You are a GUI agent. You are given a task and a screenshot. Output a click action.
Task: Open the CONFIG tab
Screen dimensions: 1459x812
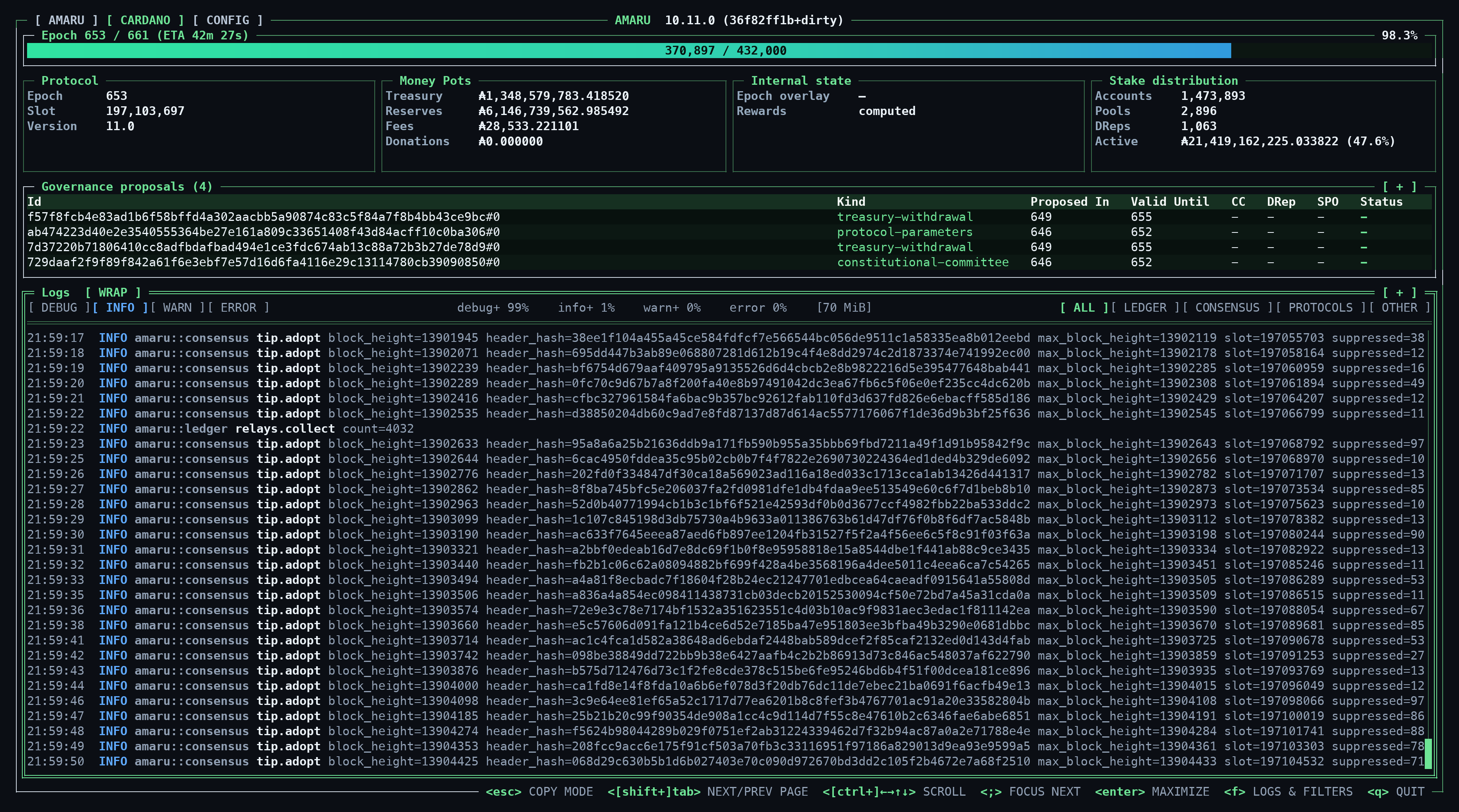click(x=228, y=20)
